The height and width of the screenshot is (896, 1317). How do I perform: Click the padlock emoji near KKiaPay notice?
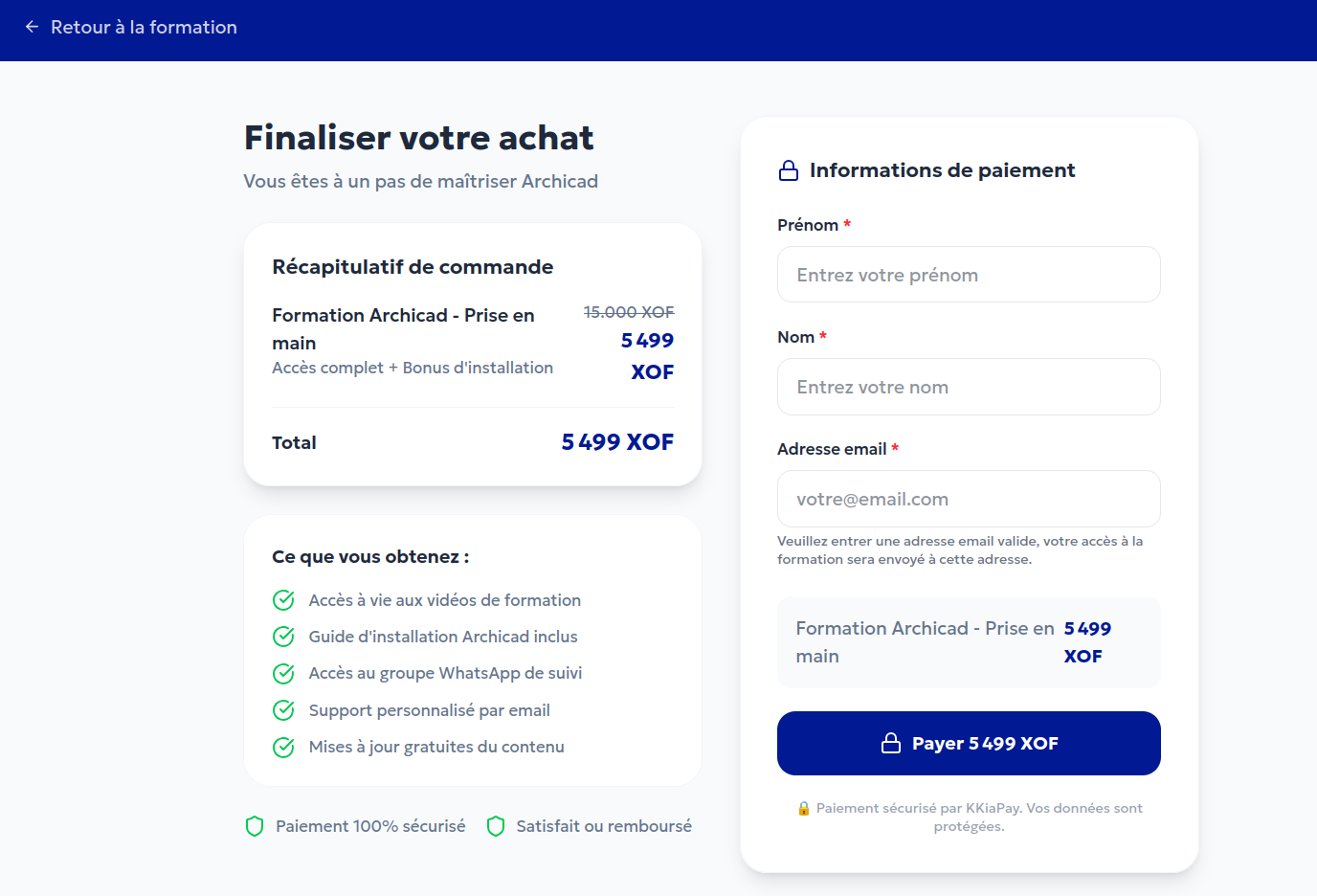(804, 809)
